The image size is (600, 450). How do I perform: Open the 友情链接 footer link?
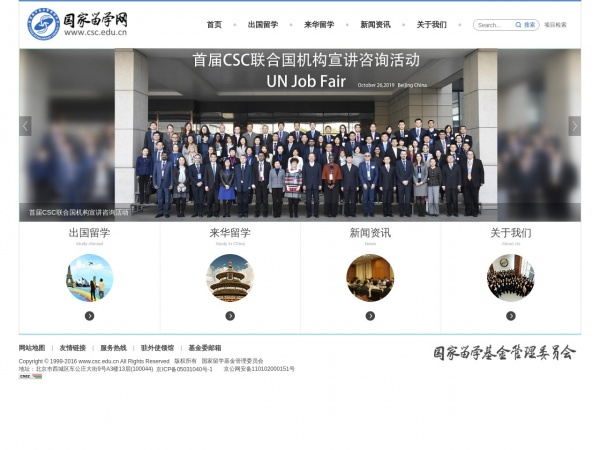coord(73,348)
